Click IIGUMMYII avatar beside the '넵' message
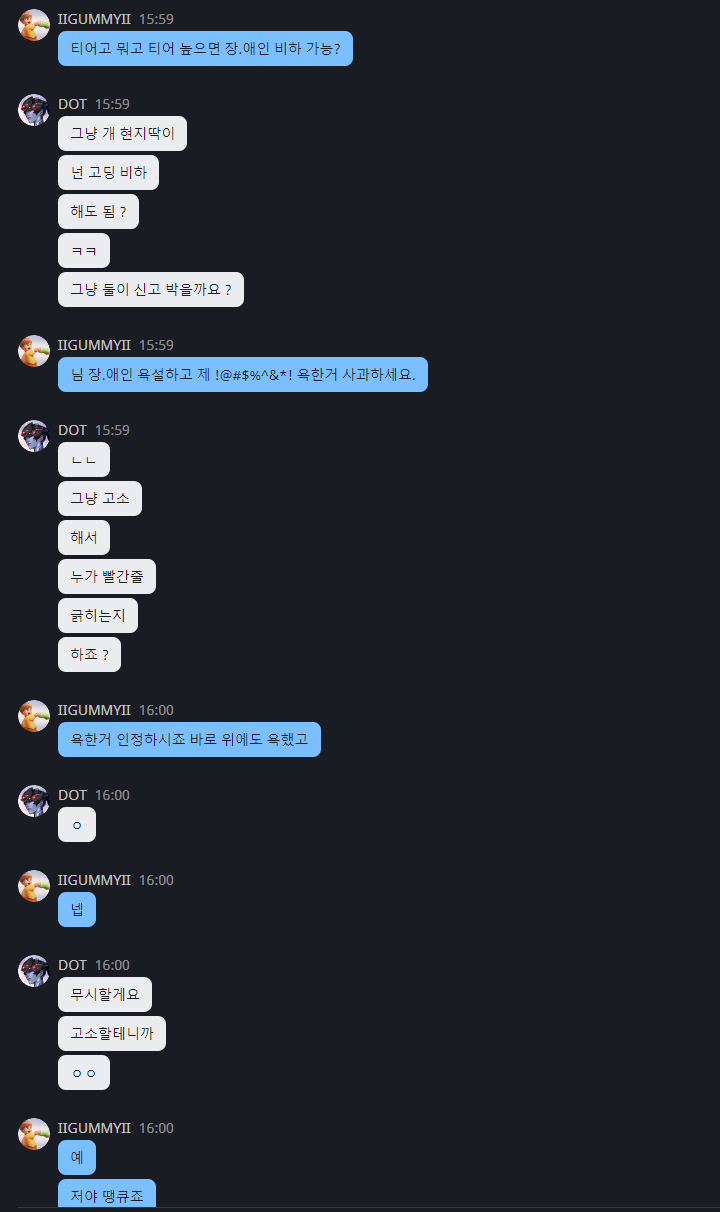 coord(34,886)
